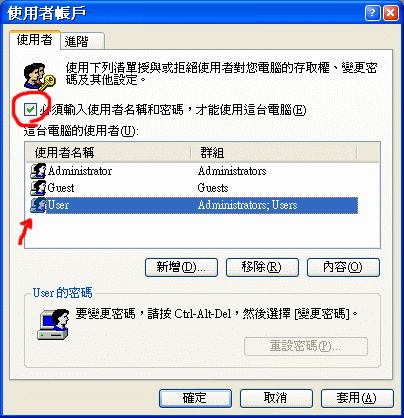Select the 使用者 tab
404x418 pixels.
(35, 40)
